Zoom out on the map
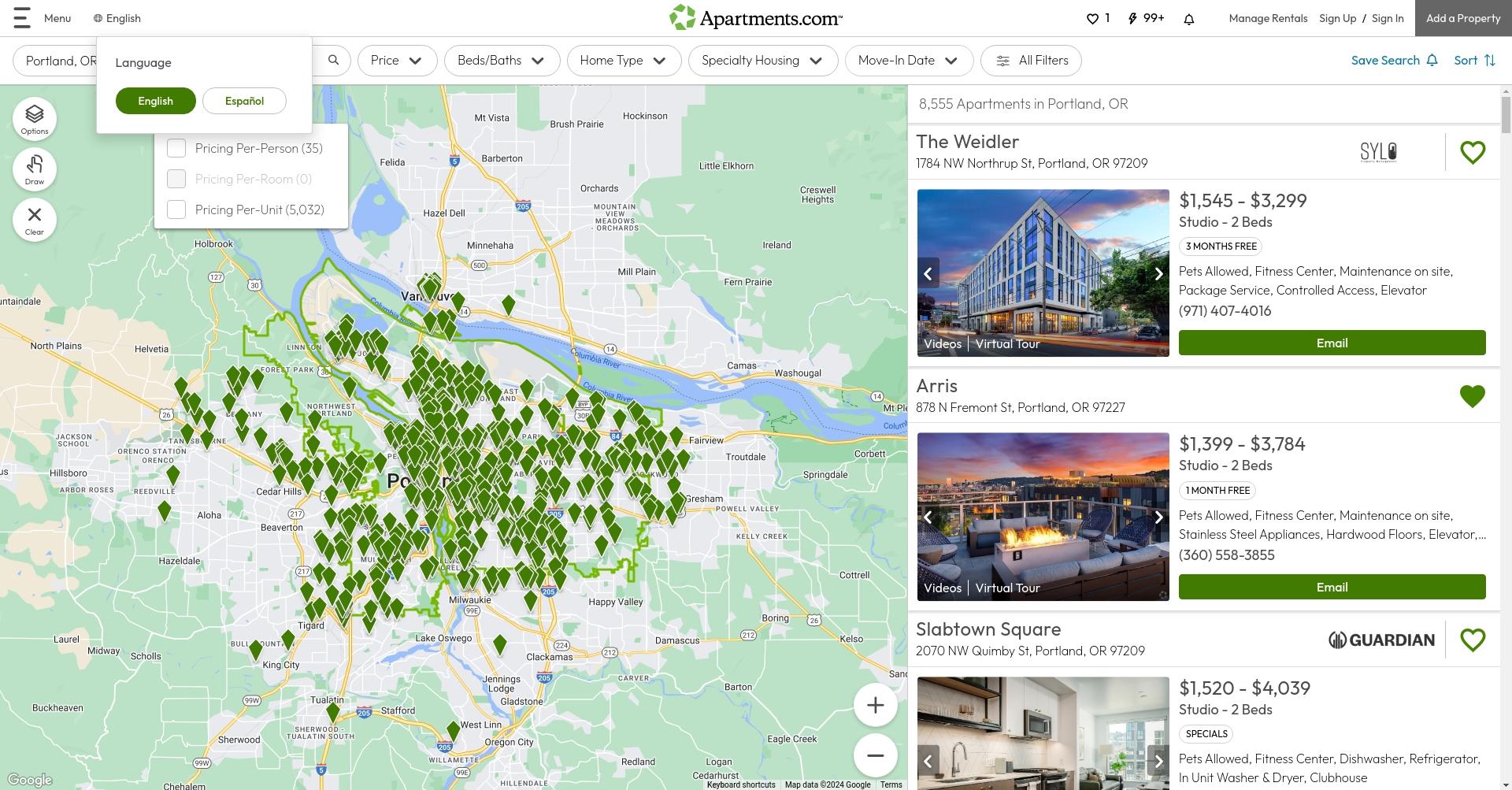1512x790 pixels. (x=876, y=755)
